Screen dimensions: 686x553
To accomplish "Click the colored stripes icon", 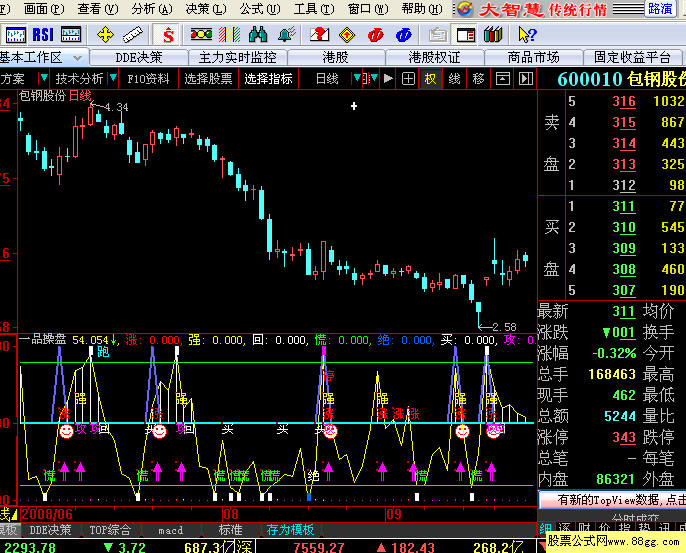I will click(x=230, y=35).
